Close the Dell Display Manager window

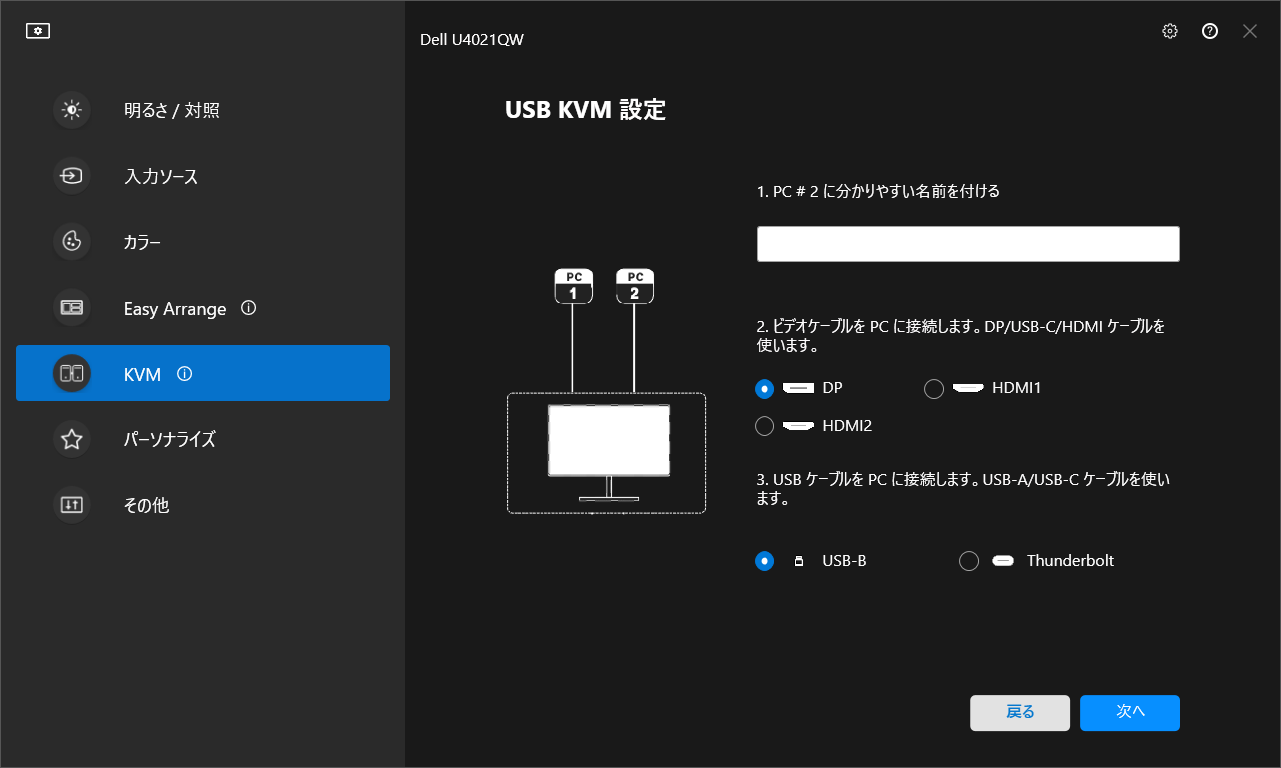(1250, 31)
